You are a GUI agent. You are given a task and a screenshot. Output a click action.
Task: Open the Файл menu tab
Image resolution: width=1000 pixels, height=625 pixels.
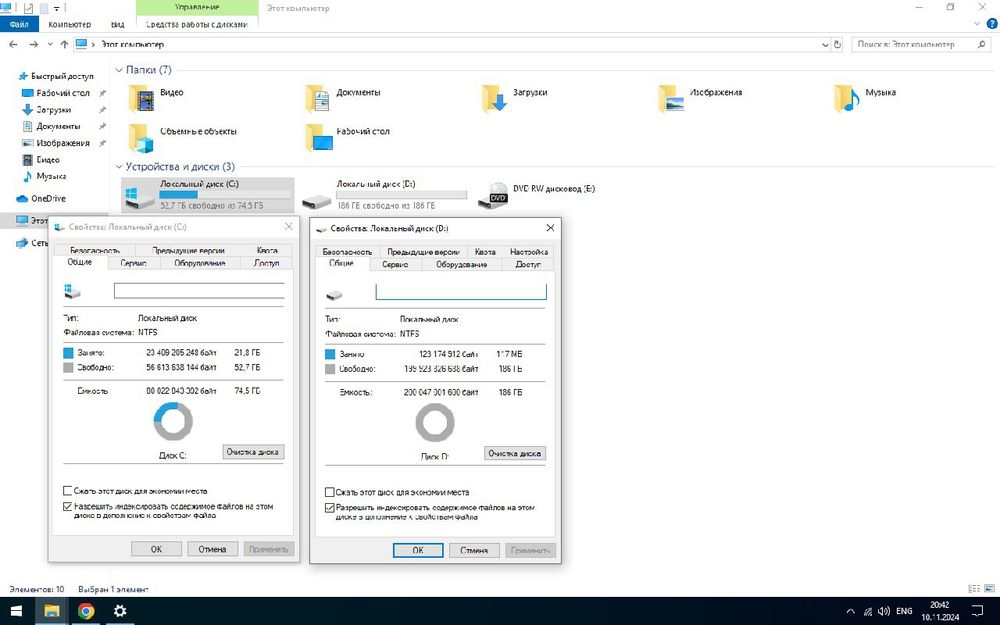pos(19,24)
